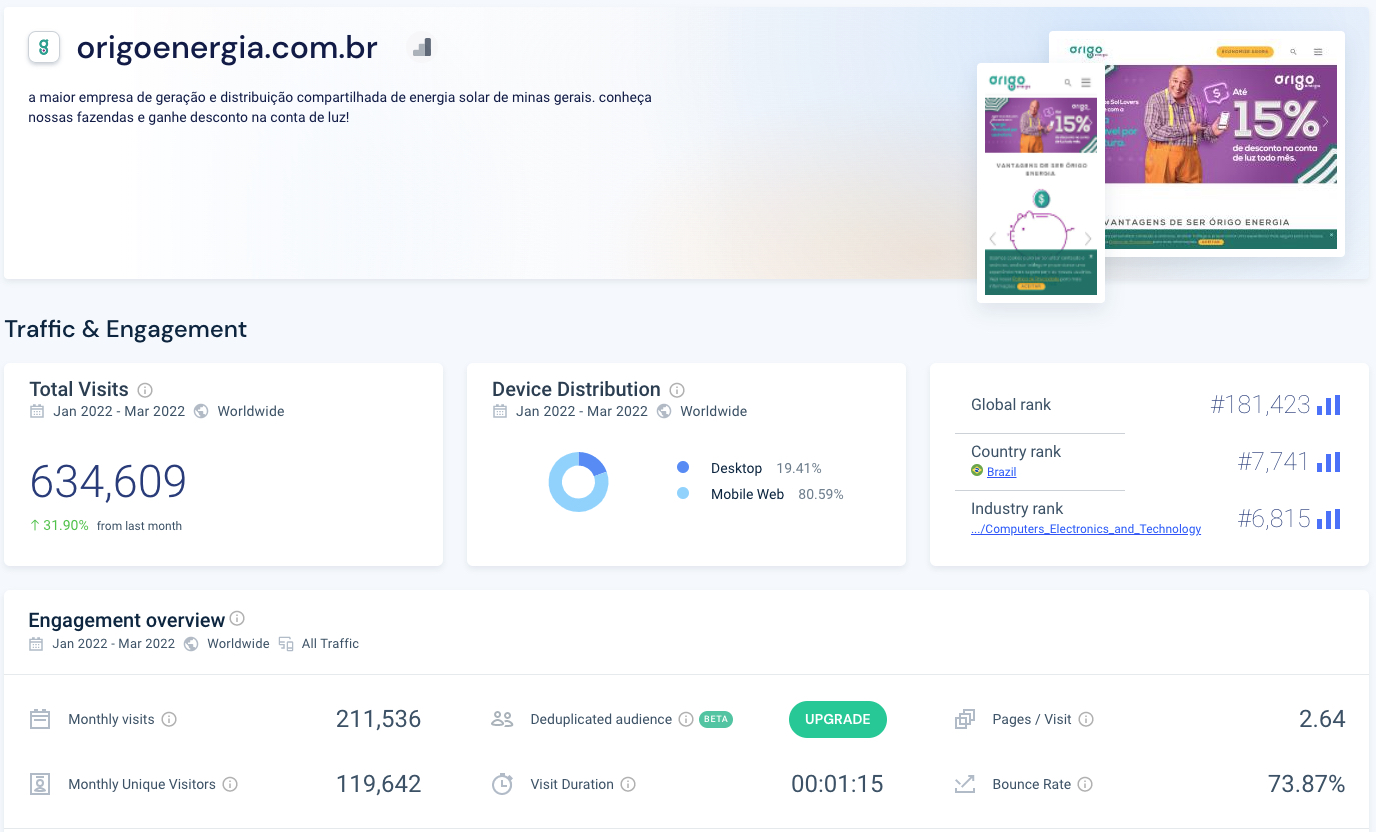Click the clock icon left of Visit Duration
The height and width of the screenshot is (832, 1376).
(502, 784)
